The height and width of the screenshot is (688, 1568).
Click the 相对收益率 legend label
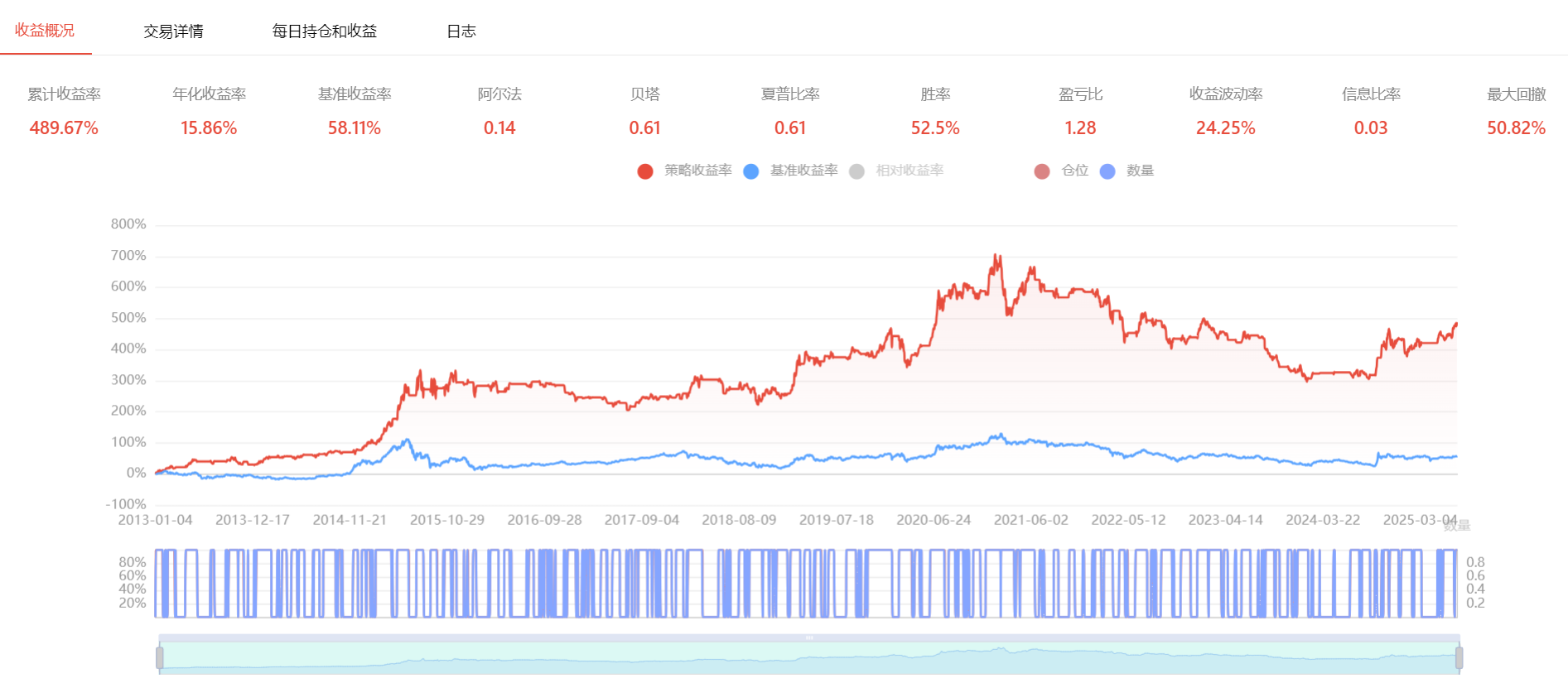909,171
